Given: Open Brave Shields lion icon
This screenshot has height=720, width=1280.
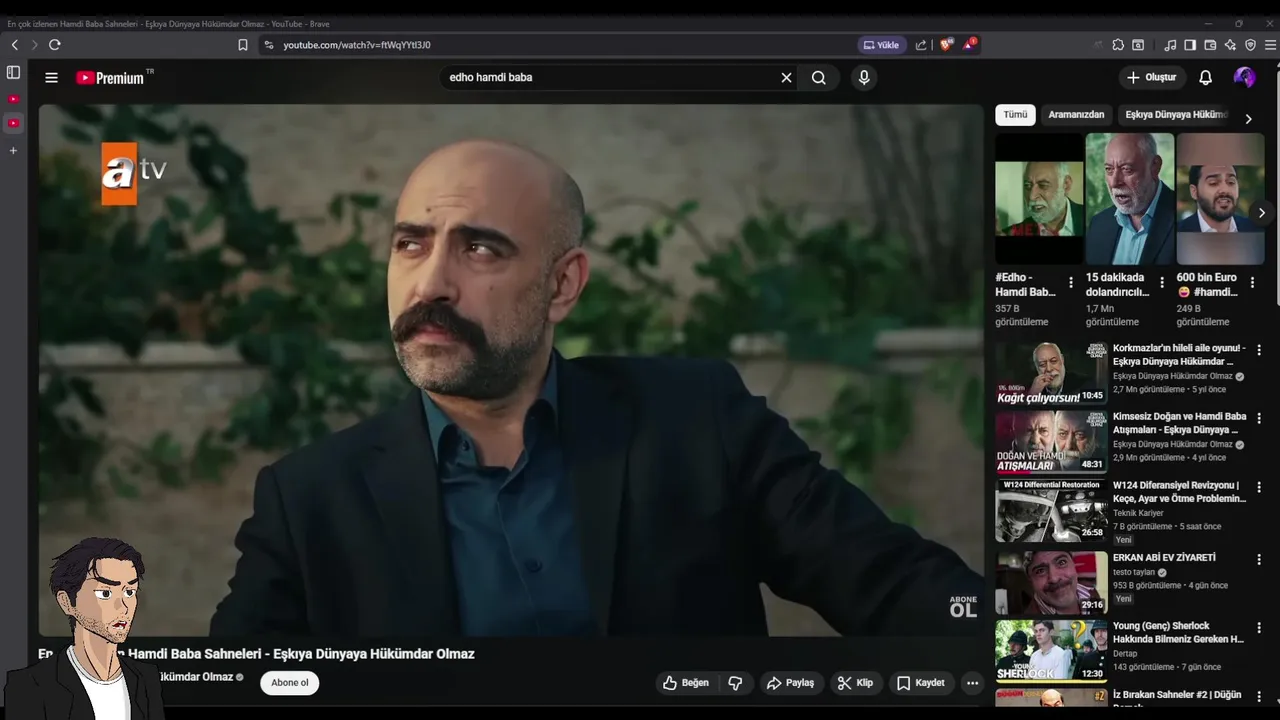Looking at the screenshot, I should click(x=946, y=44).
